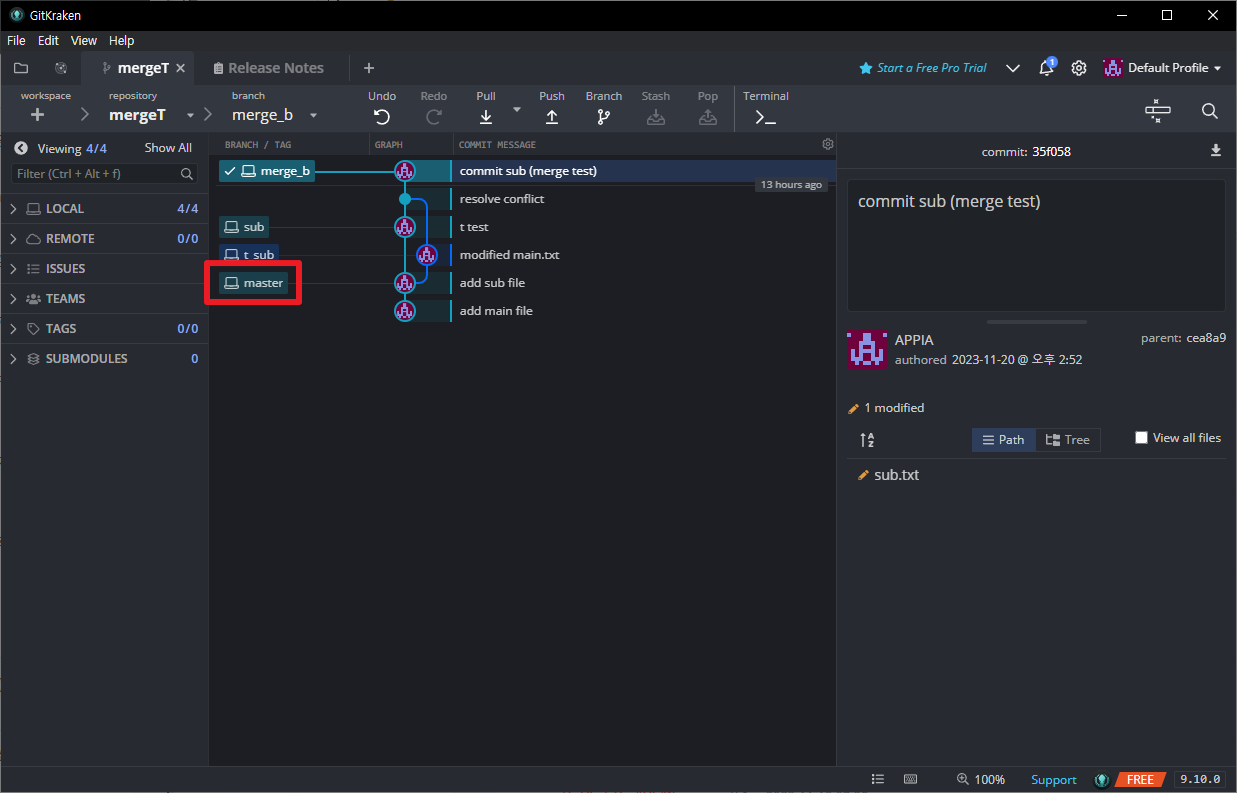Open the Terminal panel
1237x793 pixels.
click(765, 116)
